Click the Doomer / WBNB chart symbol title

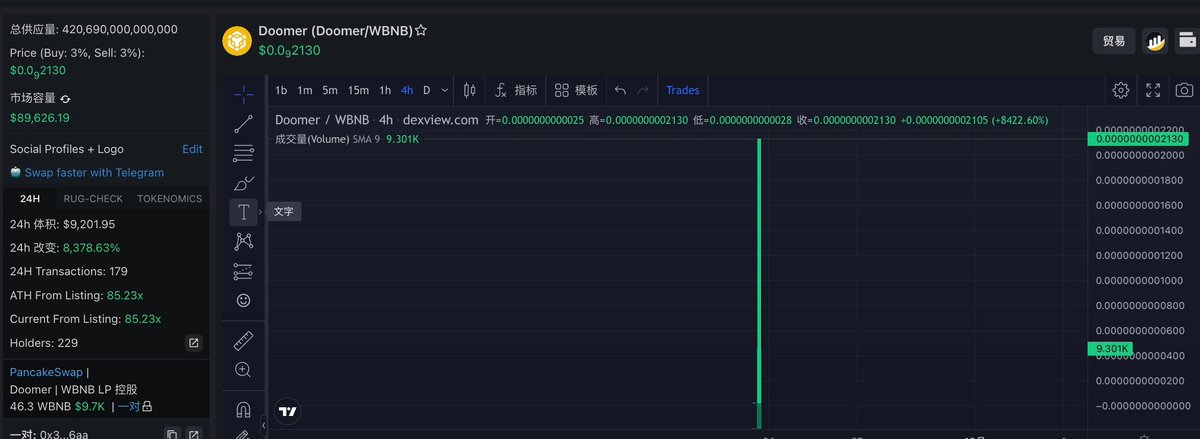(x=323, y=120)
